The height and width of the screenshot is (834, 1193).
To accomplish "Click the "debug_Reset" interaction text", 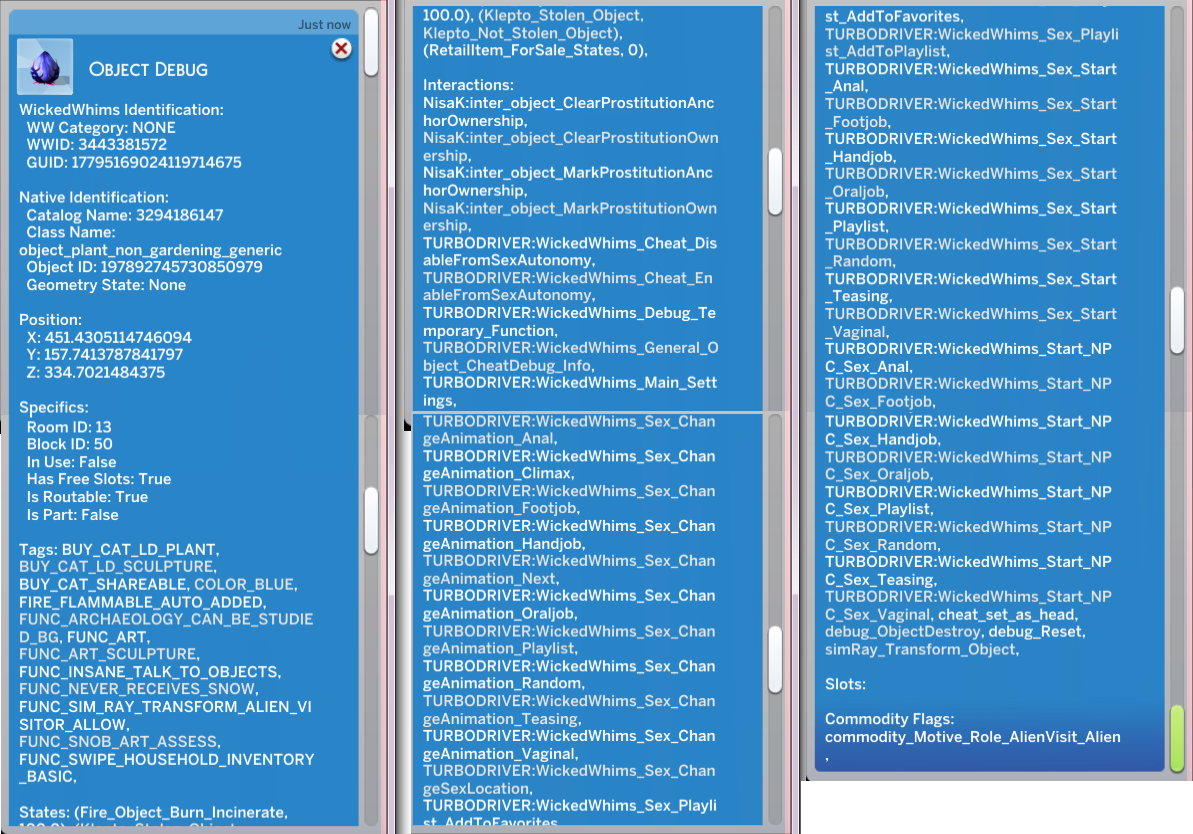I will (1037, 632).
